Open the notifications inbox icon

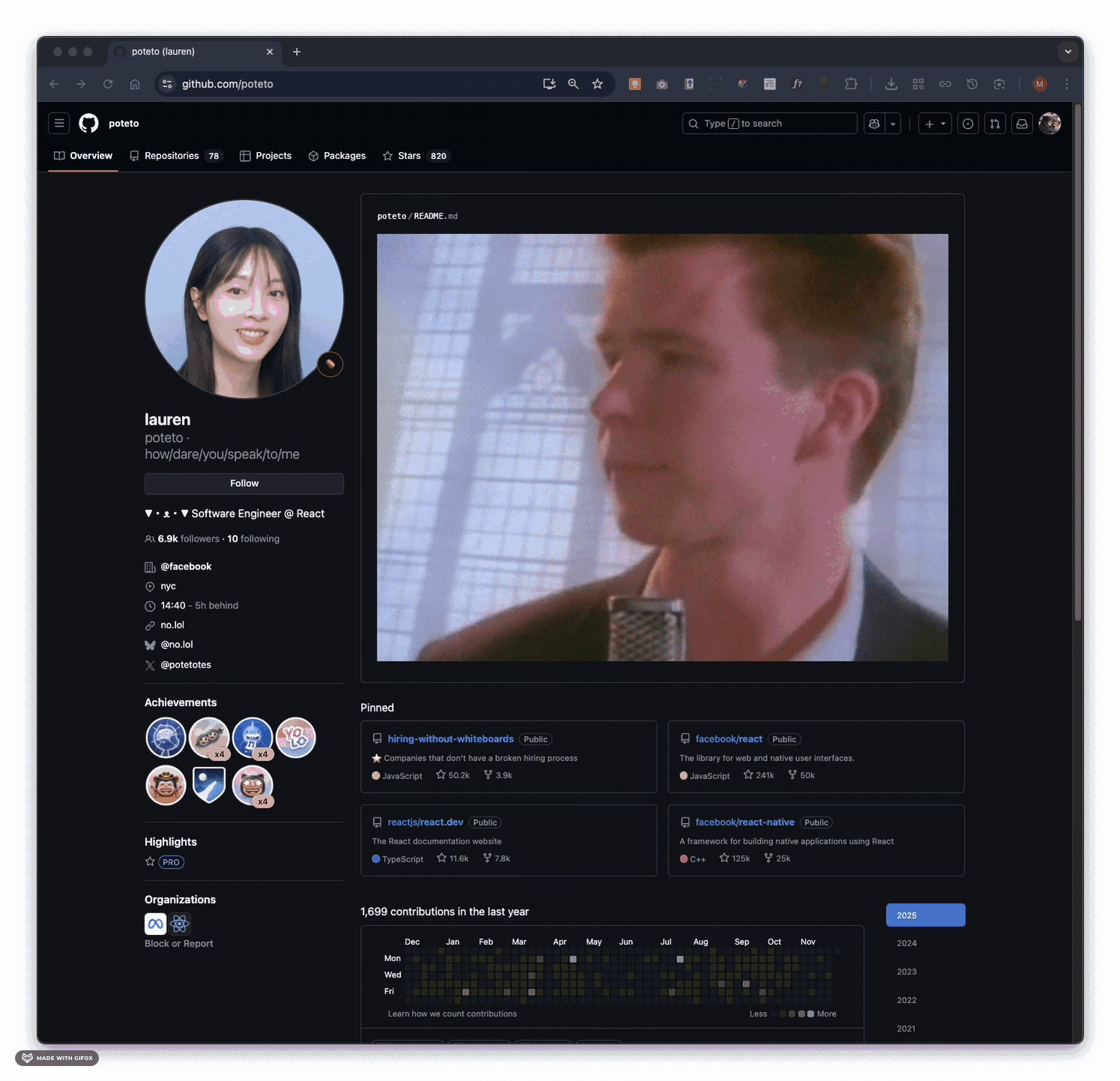(1022, 124)
